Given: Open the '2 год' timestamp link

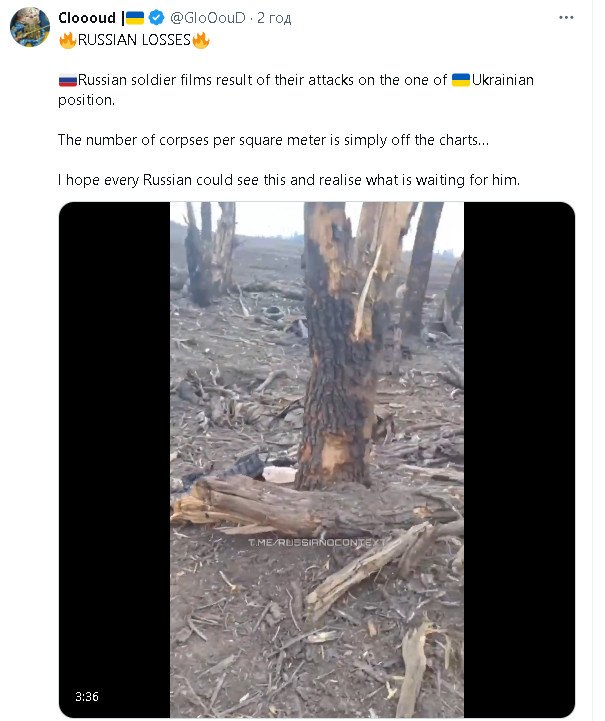Looking at the screenshot, I should click(274, 18).
